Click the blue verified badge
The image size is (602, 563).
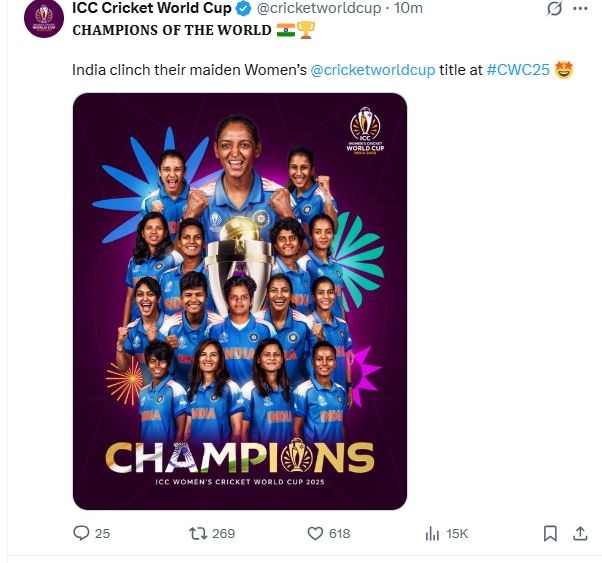coord(243,9)
